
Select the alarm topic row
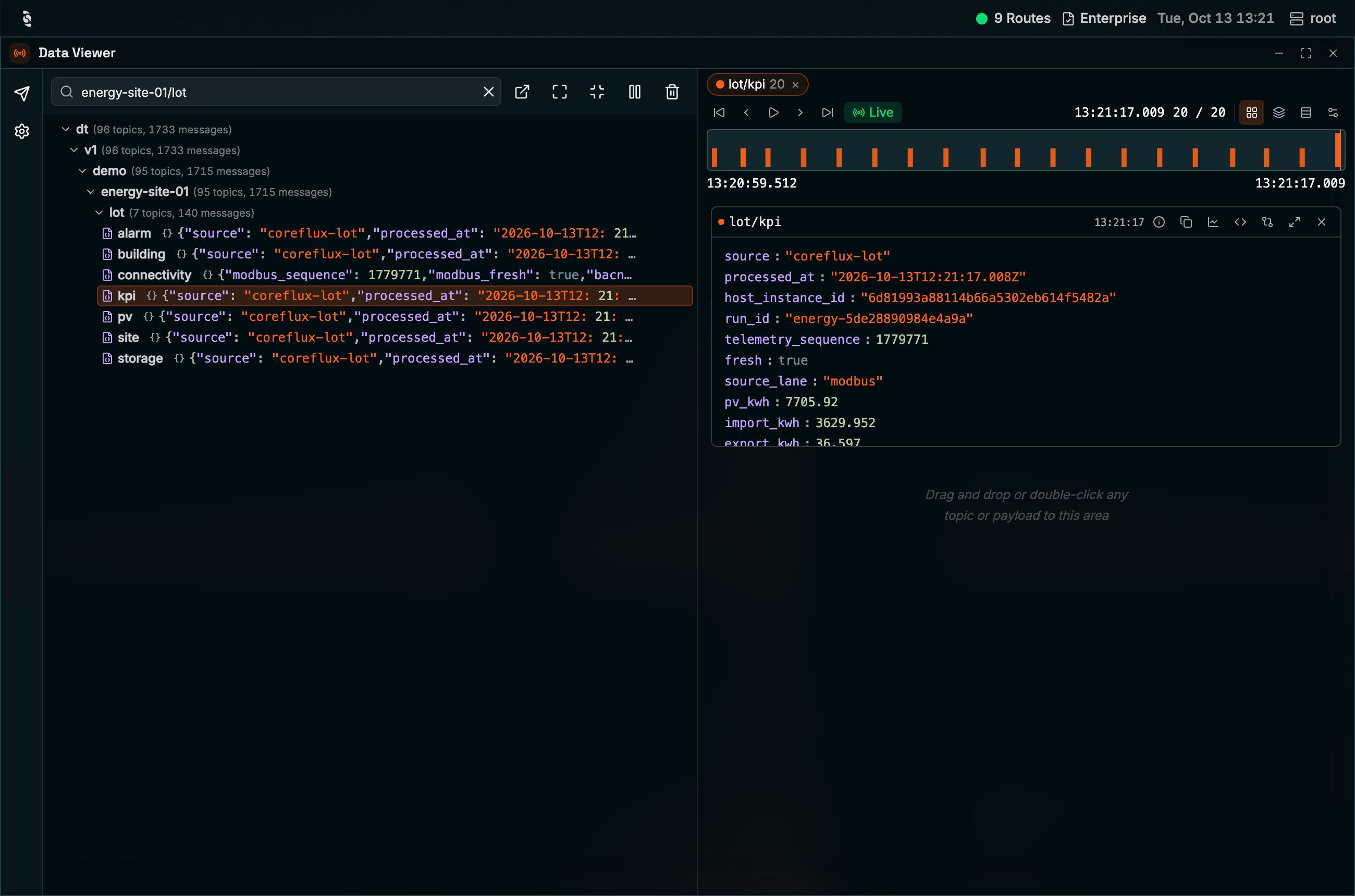pos(395,233)
